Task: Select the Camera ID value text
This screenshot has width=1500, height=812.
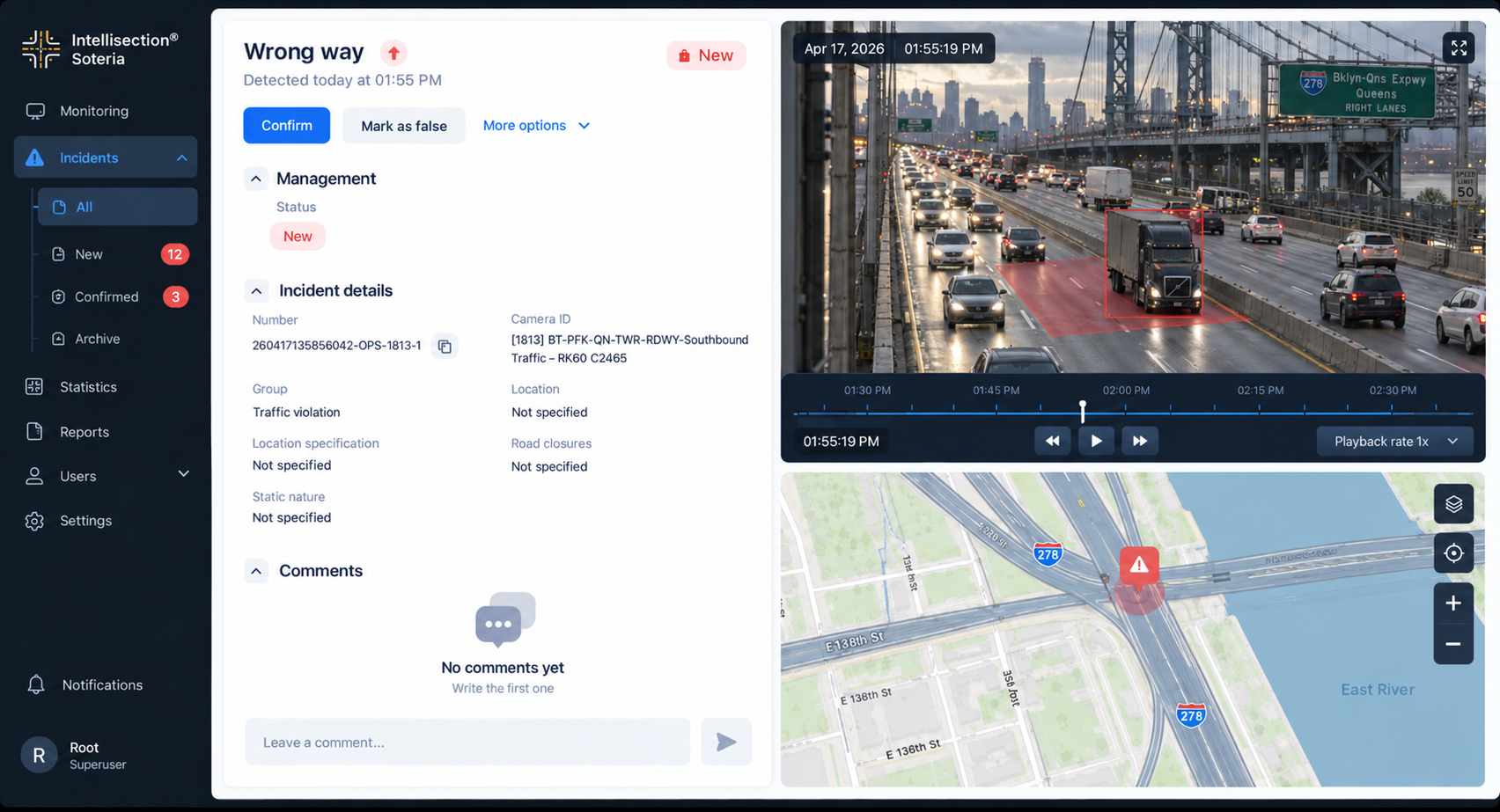Action: [x=629, y=349]
